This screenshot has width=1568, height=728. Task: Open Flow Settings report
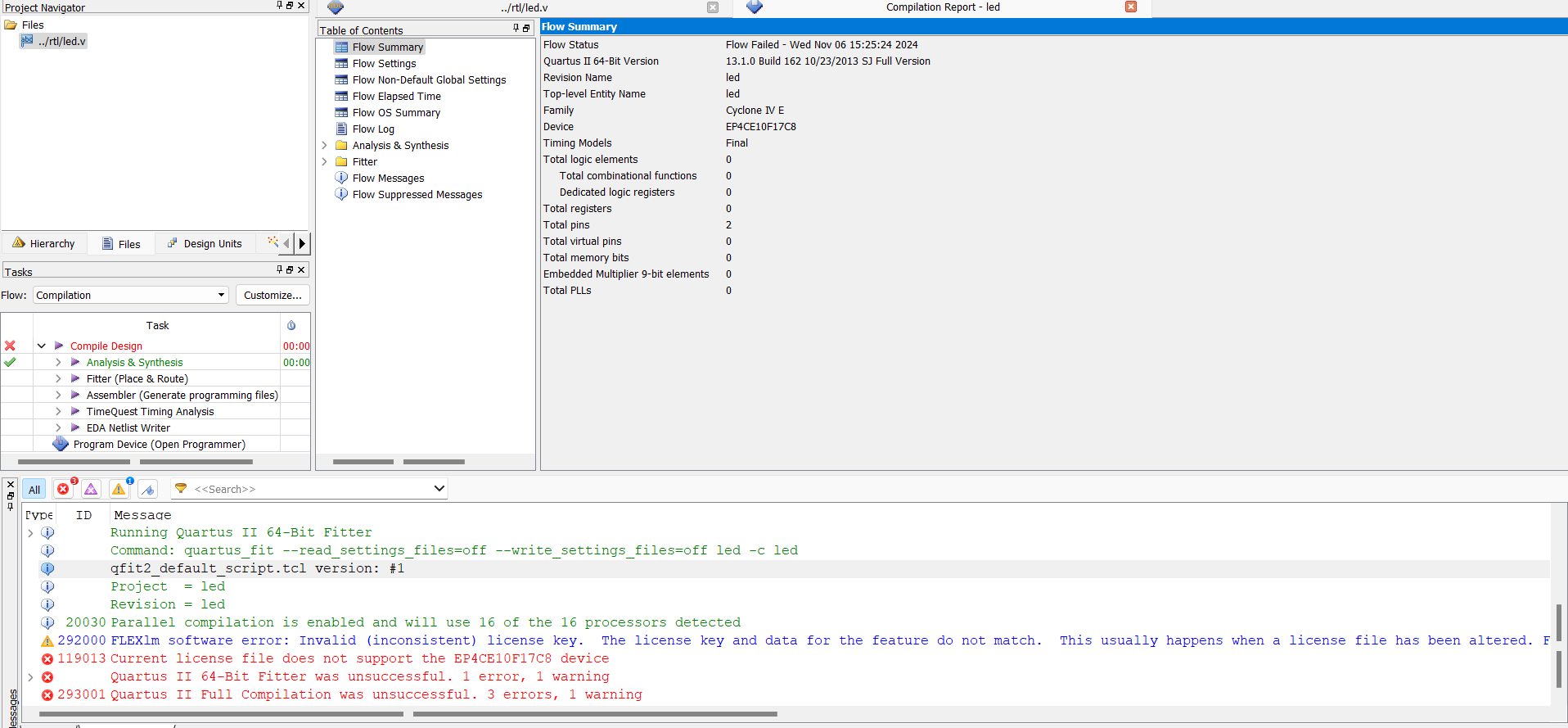(x=384, y=63)
